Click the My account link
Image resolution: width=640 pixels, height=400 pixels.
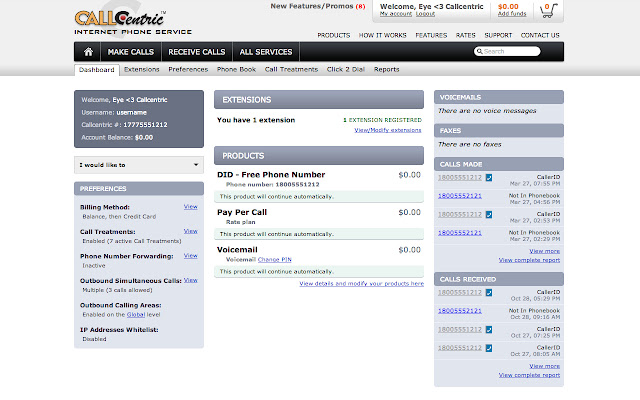(x=396, y=14)
